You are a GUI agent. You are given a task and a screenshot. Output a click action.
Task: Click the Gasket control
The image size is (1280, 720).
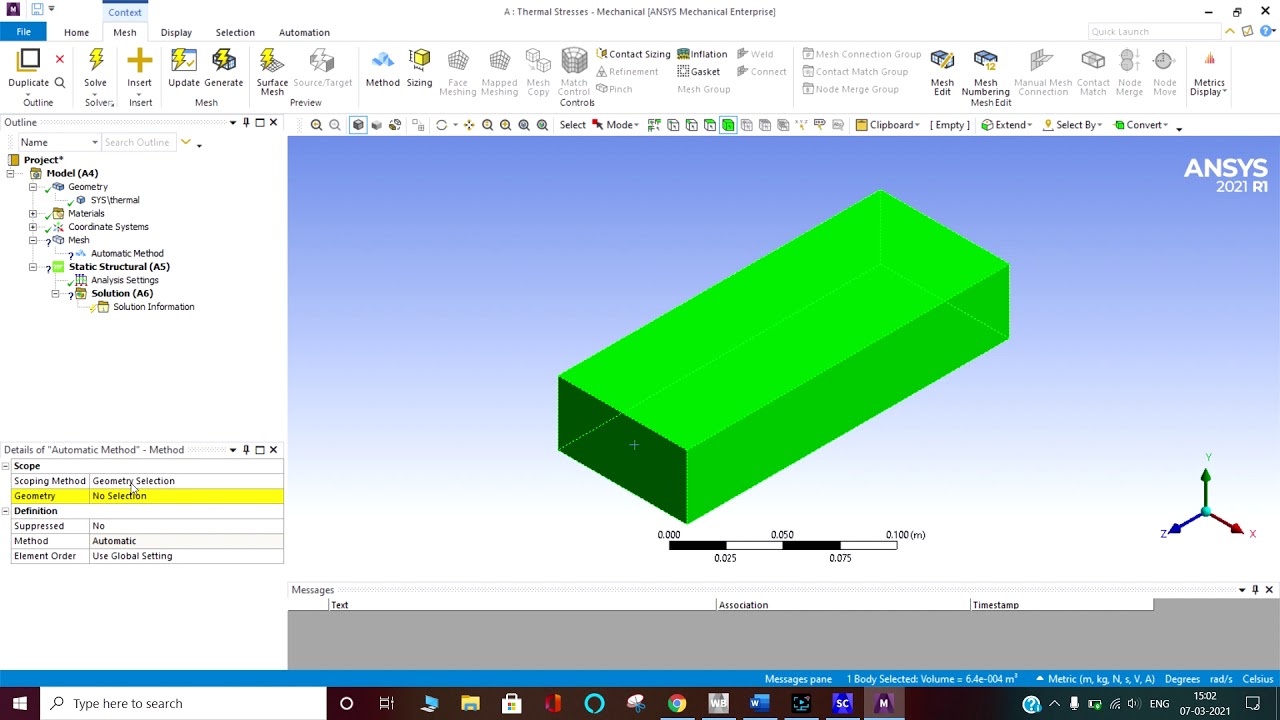click(x=698, y=72)
